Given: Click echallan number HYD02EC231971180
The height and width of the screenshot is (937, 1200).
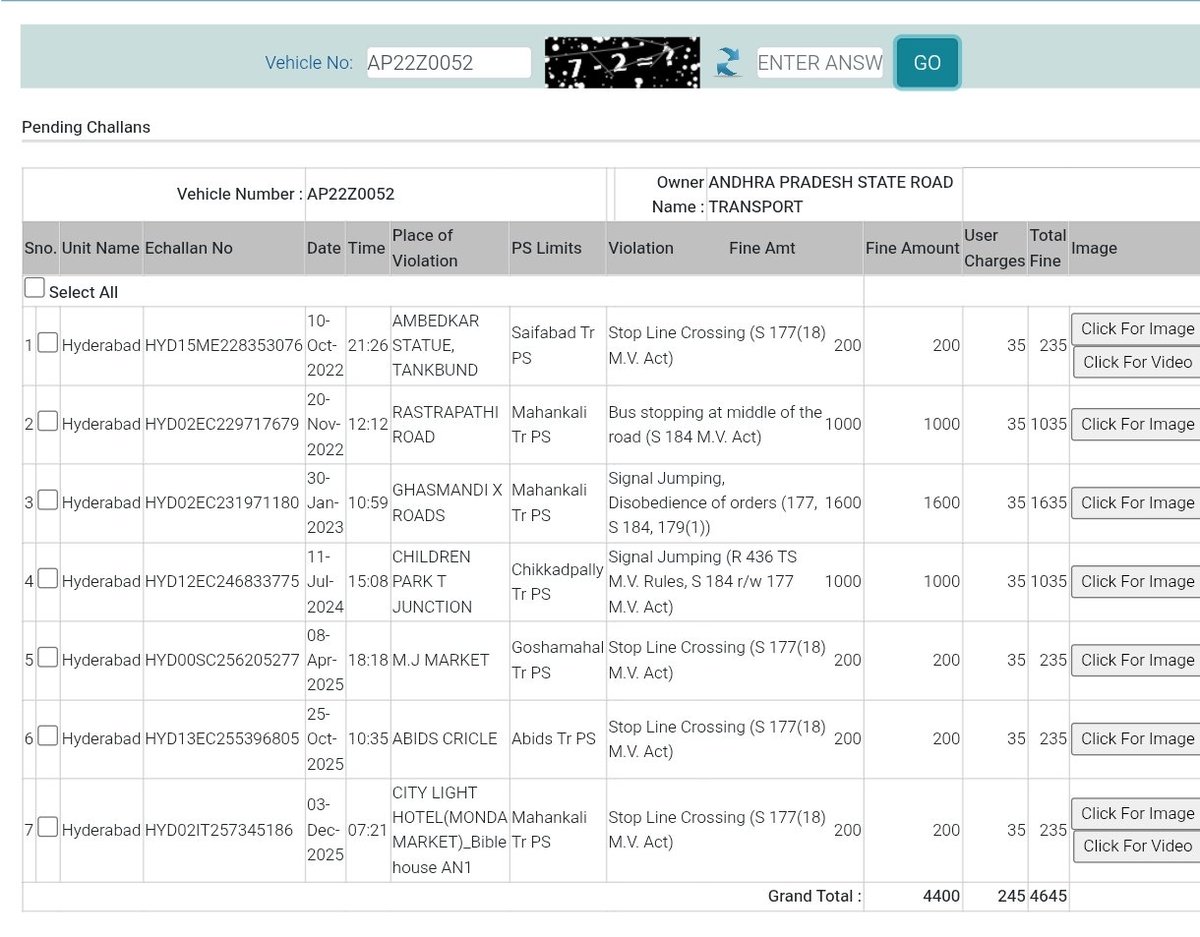Looking at the screenshot, I should 222,502.
